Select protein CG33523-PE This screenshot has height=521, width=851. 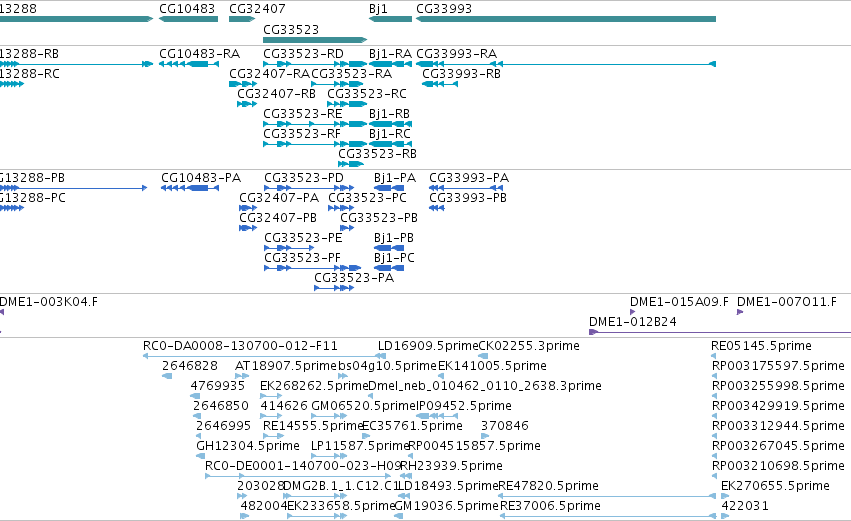289,249
